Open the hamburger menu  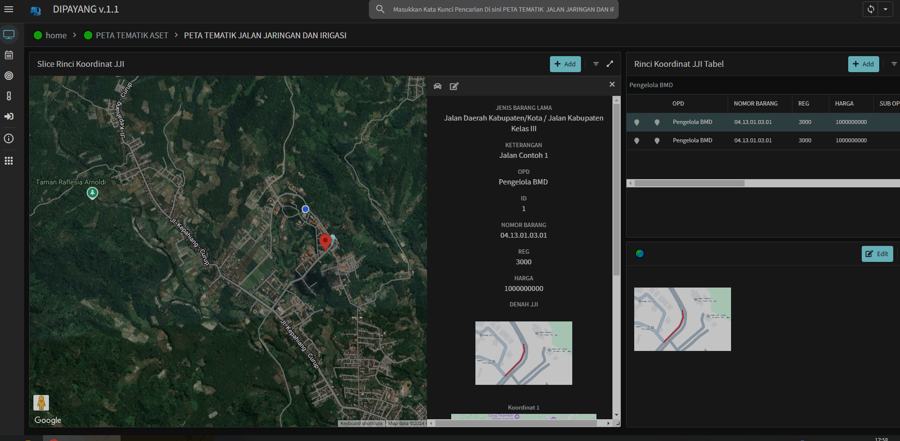9,9
